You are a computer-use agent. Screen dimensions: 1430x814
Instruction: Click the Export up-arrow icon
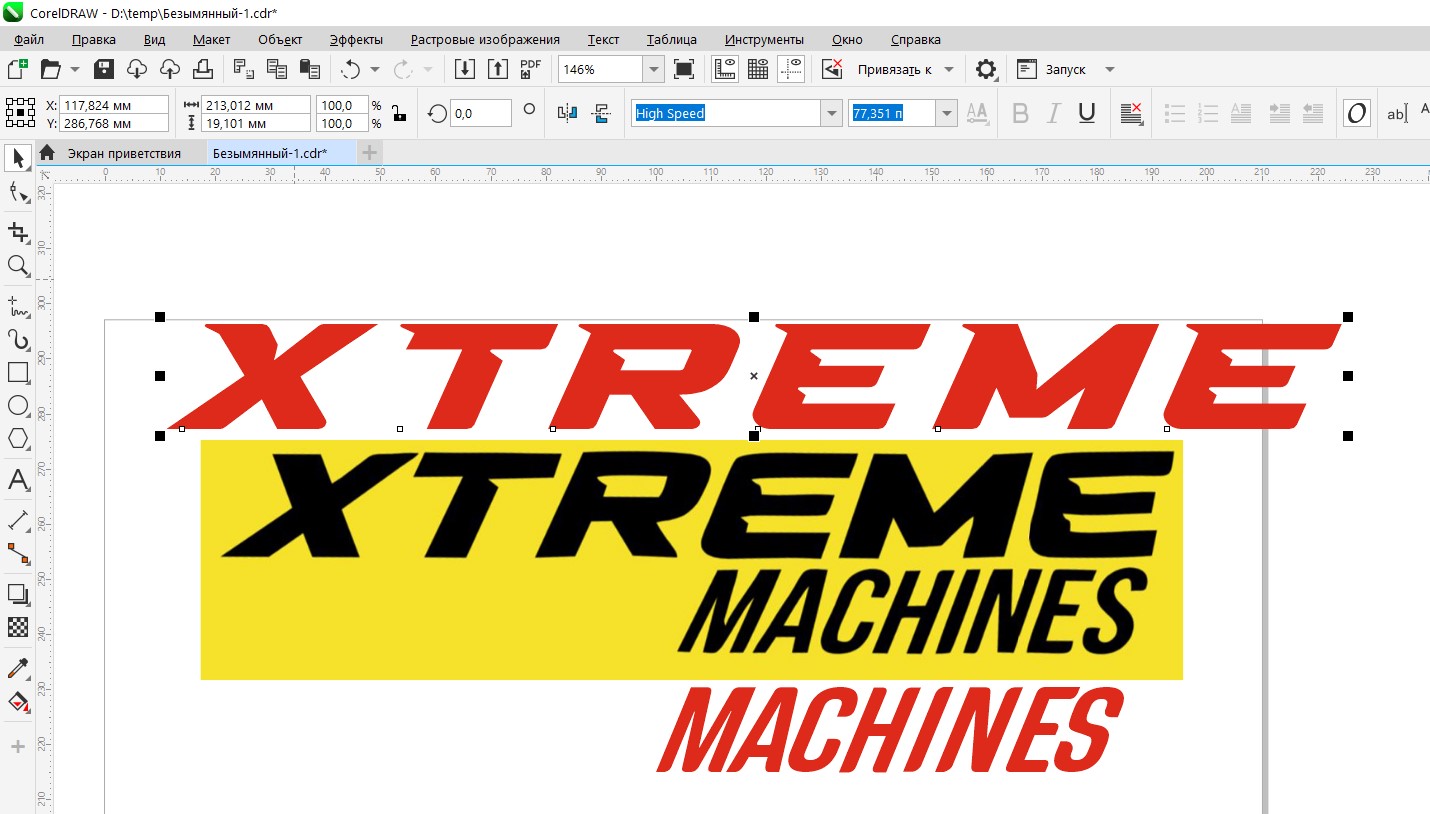[x=498, y=69]
